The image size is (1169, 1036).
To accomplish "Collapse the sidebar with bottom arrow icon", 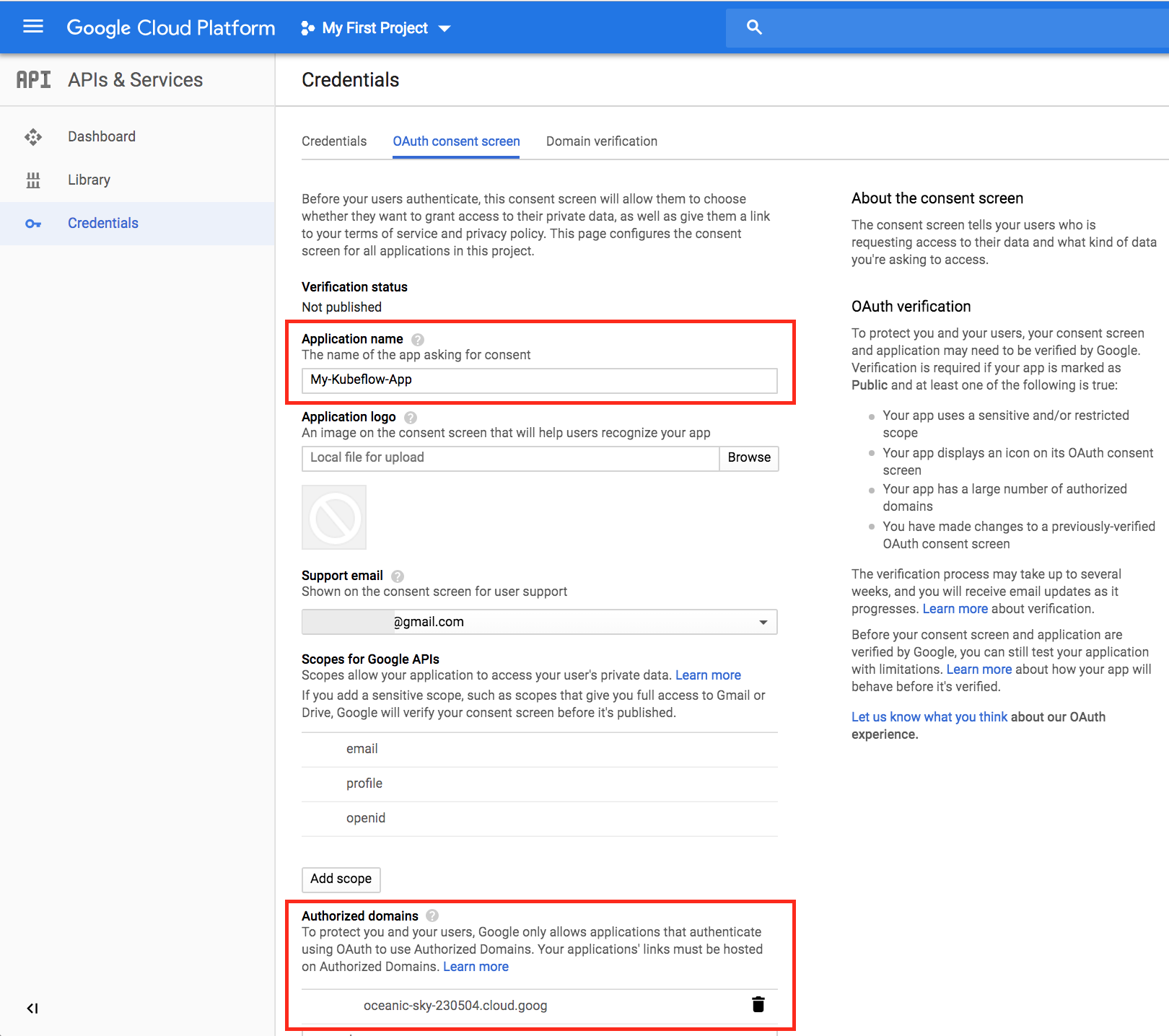I will point(32,1008).
